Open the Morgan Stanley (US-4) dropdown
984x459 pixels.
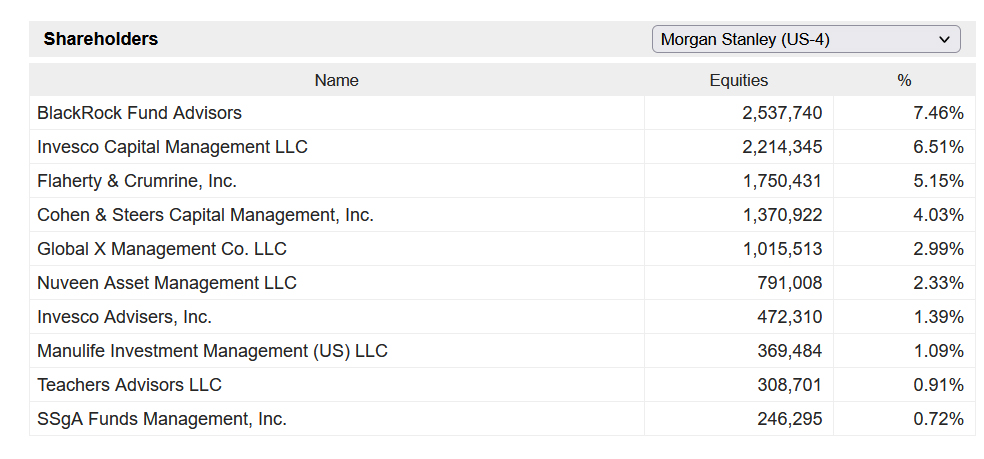pyautogui.click(x=805, y=40)
